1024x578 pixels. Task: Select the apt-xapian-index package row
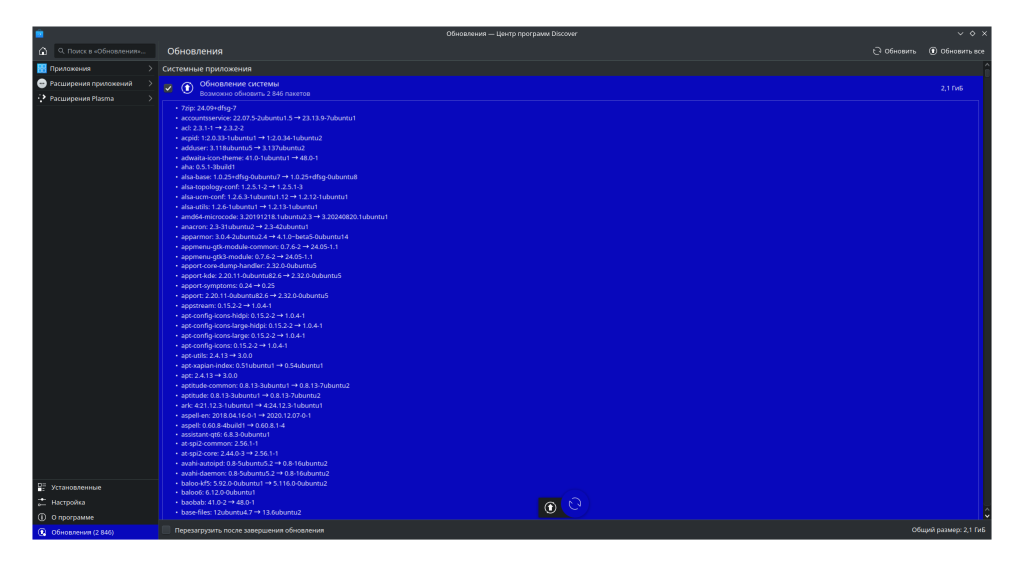(x=252, y=366)
